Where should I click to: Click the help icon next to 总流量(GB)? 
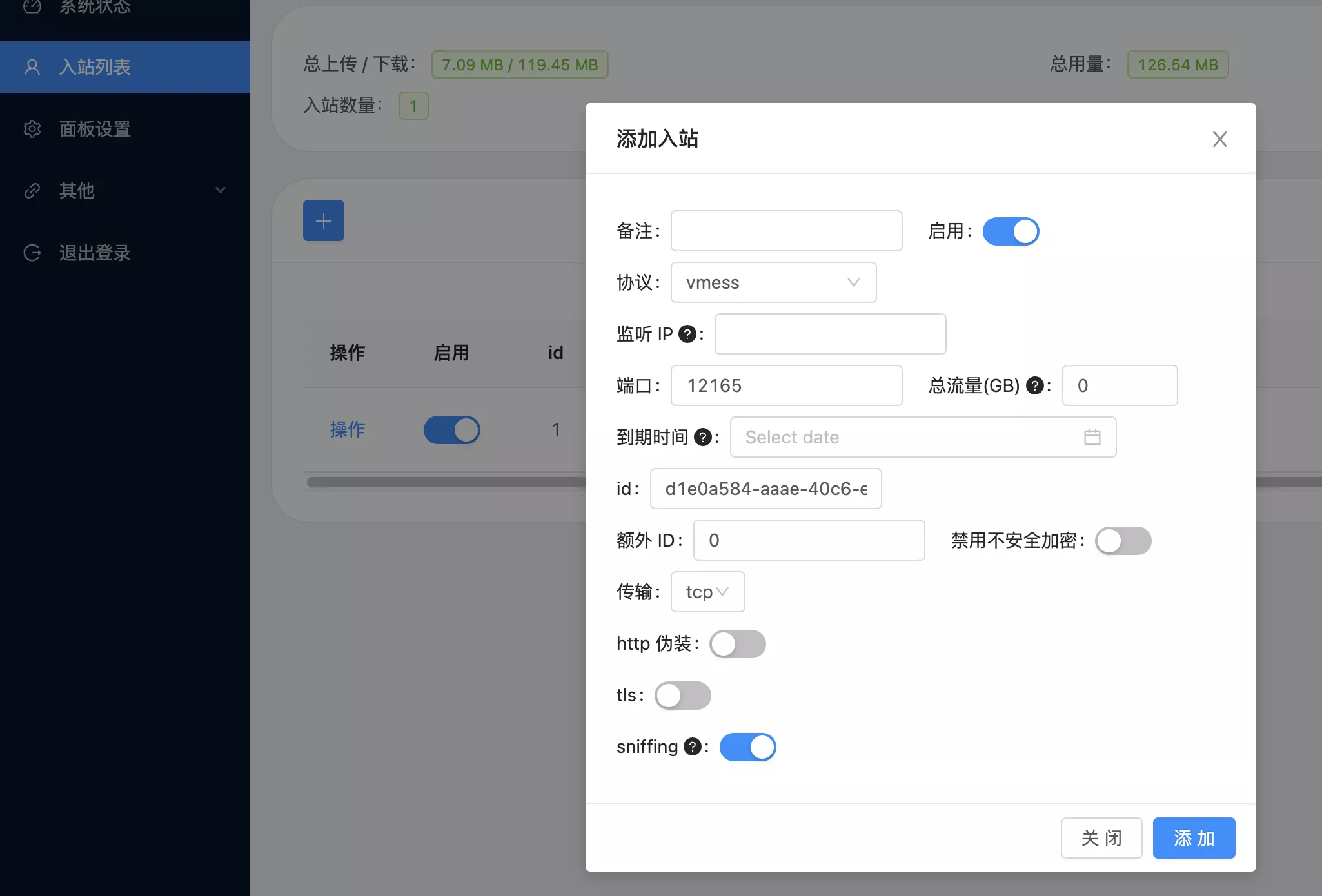coord(1034,385)
